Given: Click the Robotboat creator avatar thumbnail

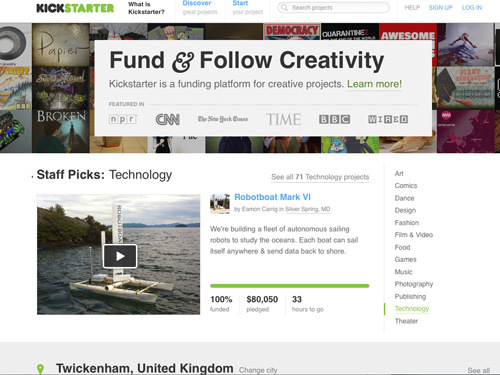Looking at the screenshot, I should coord(220,204).
